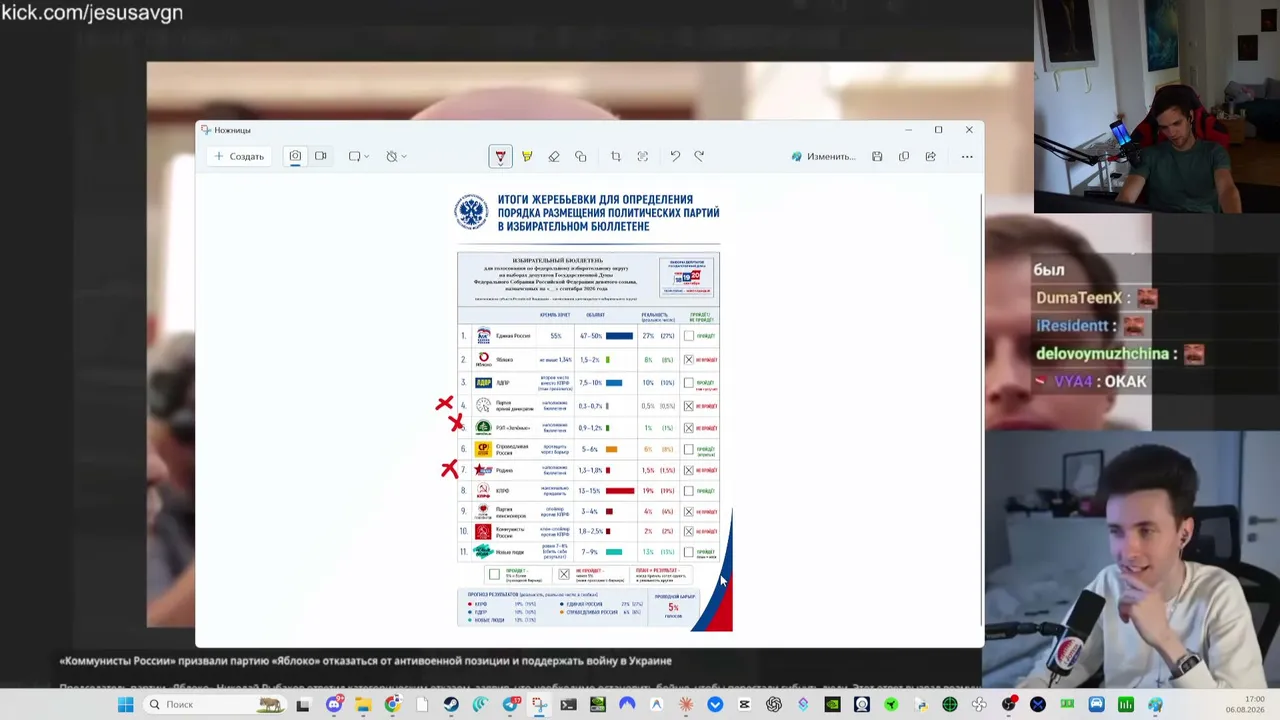The image size is (1280, 720).
Task: Click DumaTeenX username in stream chat
Action: coord(1078,298)
